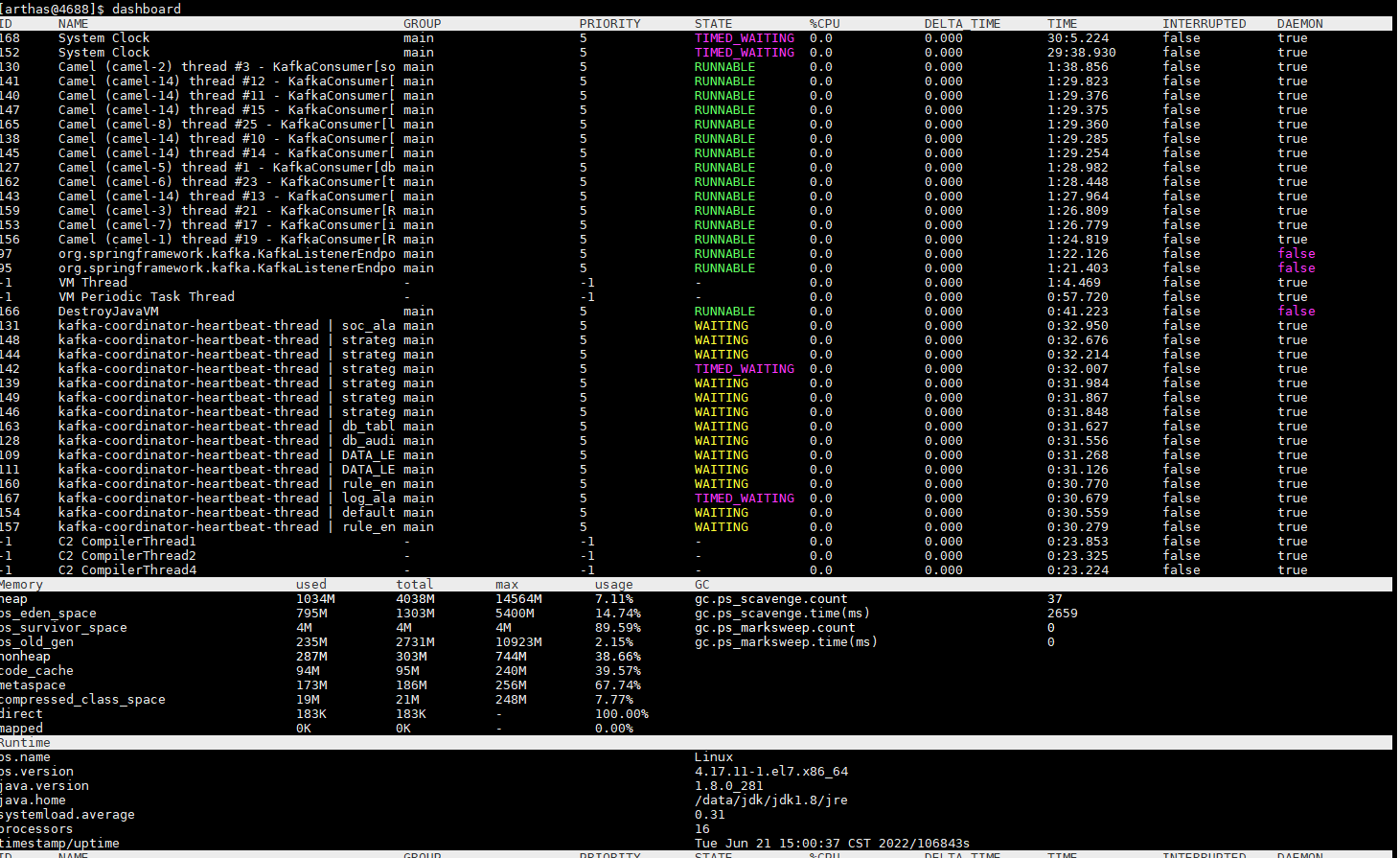Click thread "Camel (camel-1) thread #19"
Viewport: 1400px width, 858px height.
point(157,240)
